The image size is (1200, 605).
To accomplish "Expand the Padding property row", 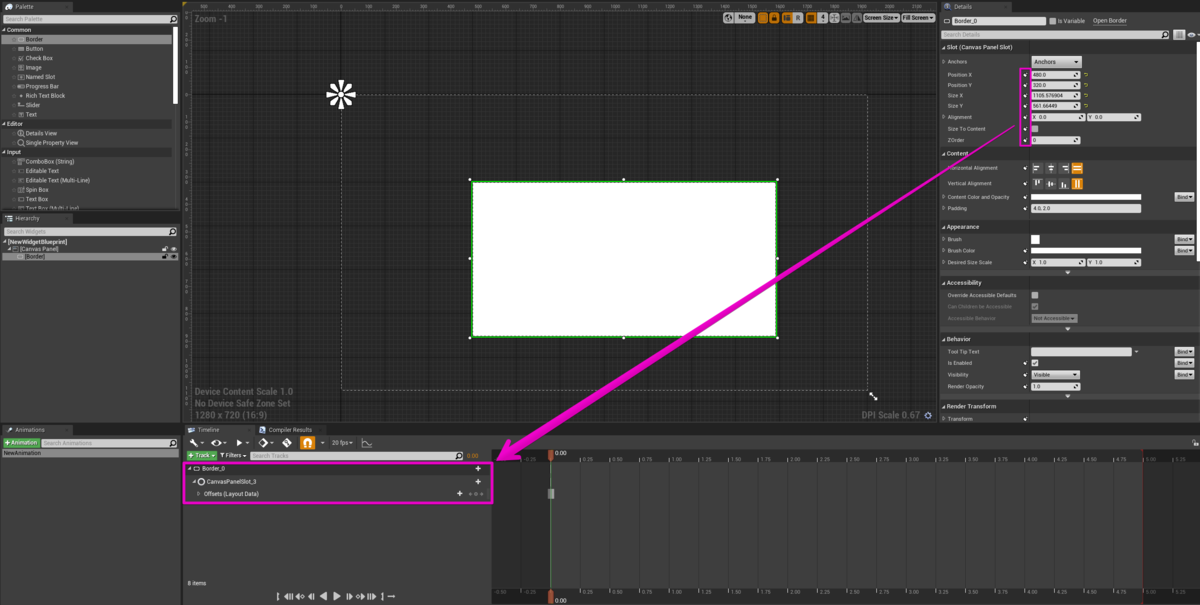I will 944,208.
